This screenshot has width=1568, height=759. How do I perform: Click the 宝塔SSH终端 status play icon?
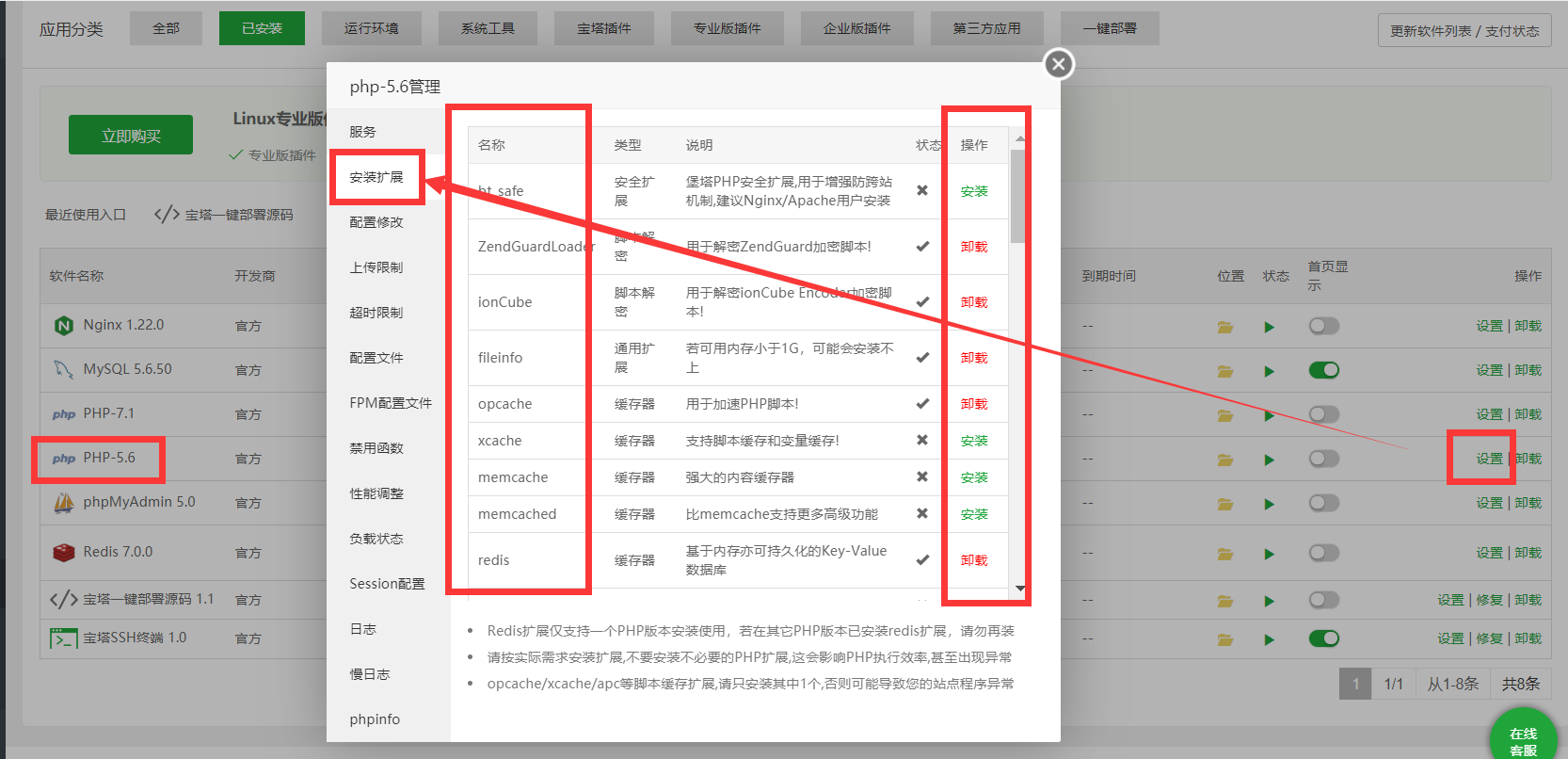click(1269, 640)
